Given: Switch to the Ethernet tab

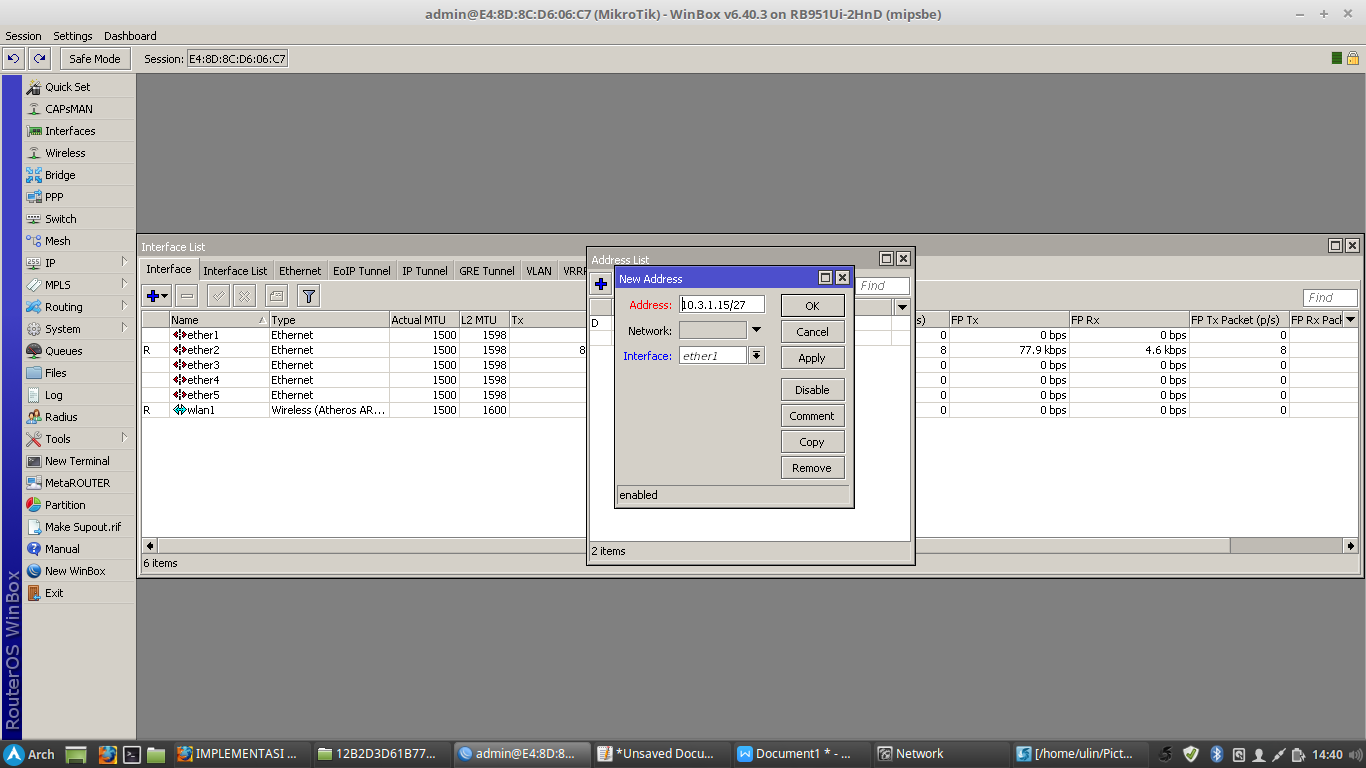Looking at the screenshot, I should point(300,271).
